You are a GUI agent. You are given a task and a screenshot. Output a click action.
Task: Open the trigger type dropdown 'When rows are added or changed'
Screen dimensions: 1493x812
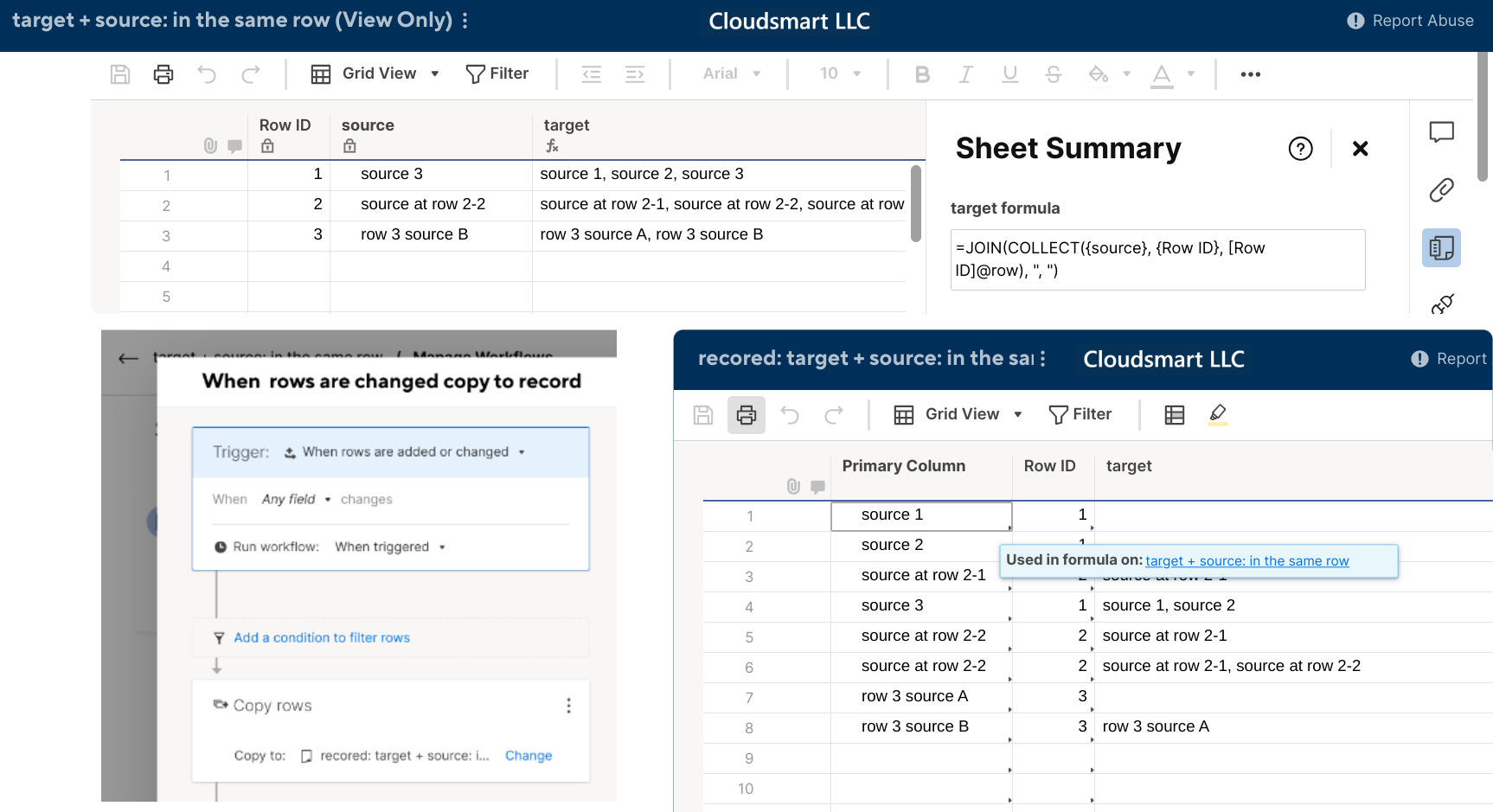pos(405,452)
